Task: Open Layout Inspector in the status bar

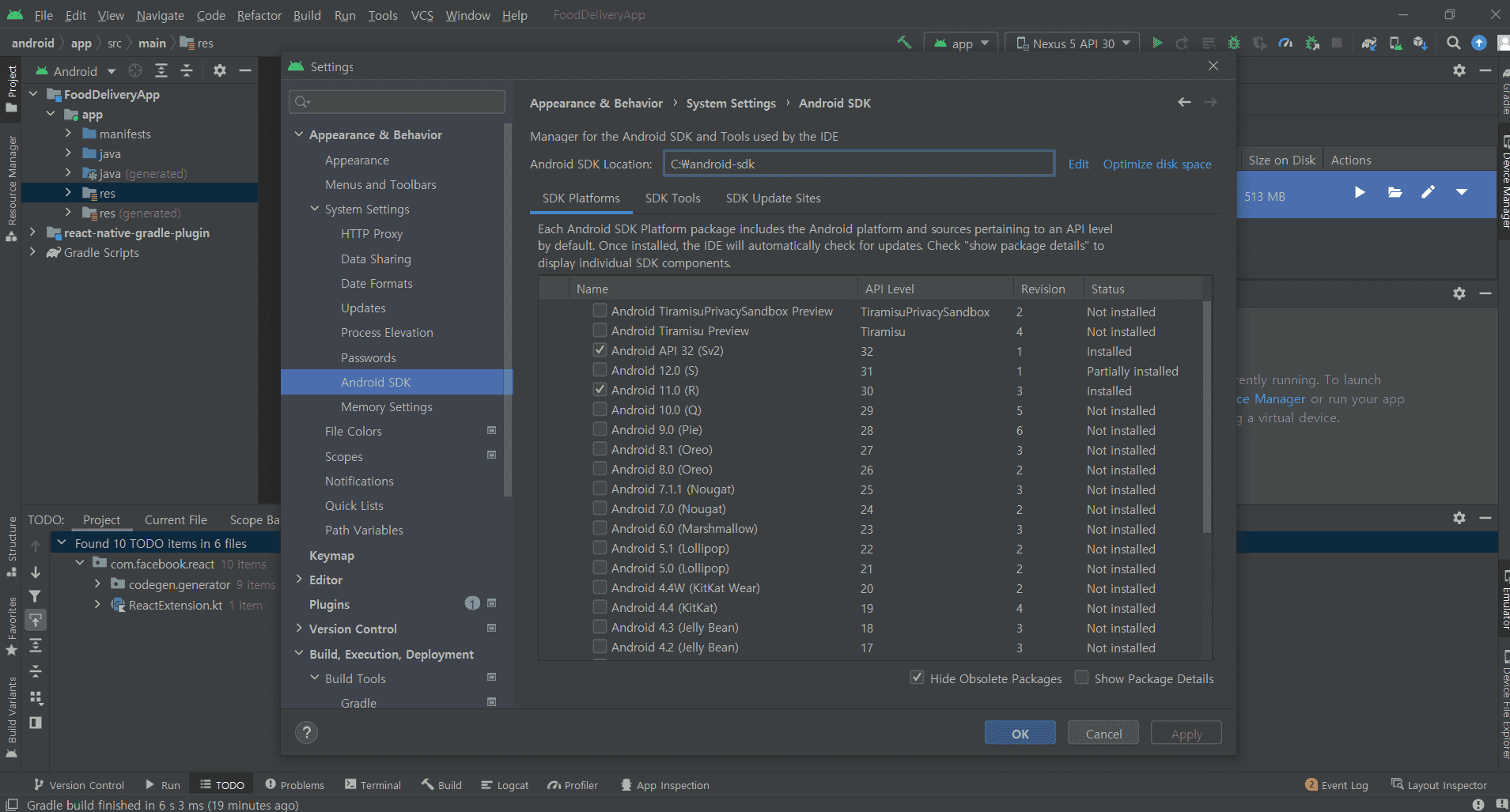Action: (x=1440, y=784)
